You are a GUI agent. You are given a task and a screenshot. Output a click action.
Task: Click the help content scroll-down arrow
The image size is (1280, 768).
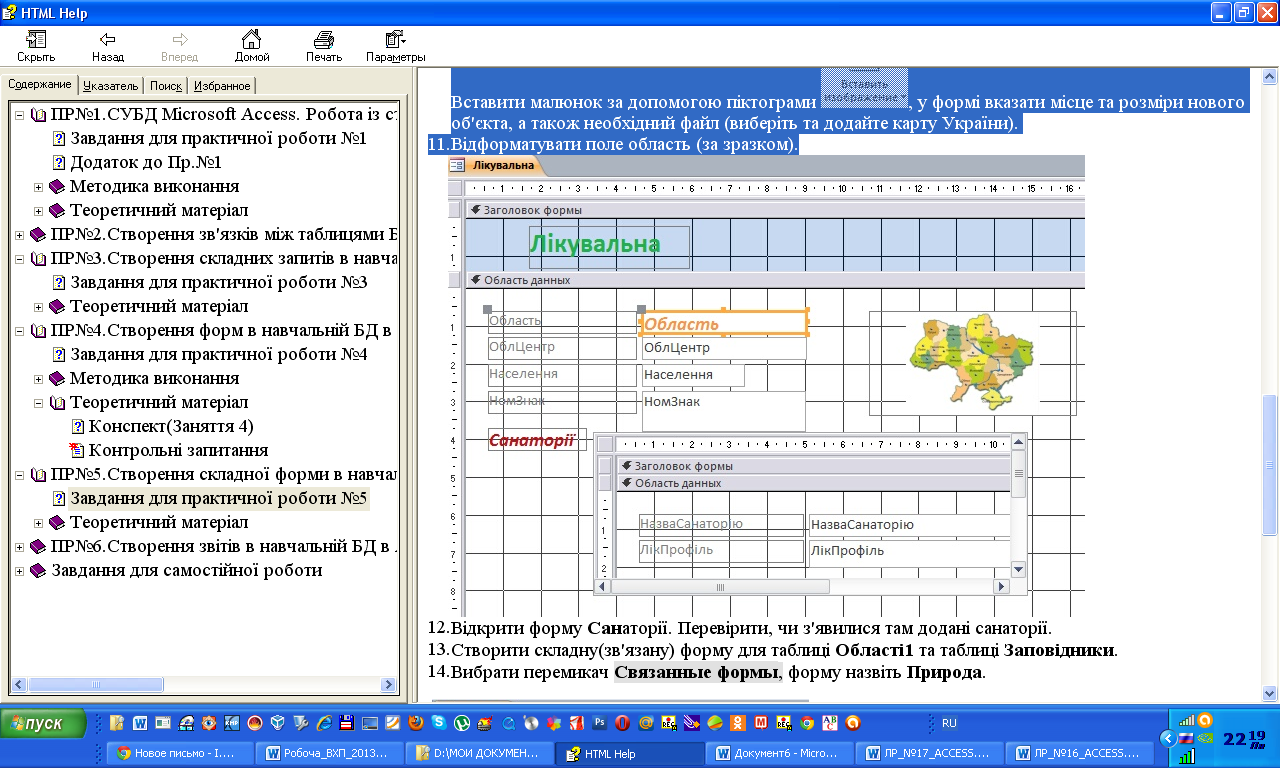pyautogui.click(x=1269, y=693)
